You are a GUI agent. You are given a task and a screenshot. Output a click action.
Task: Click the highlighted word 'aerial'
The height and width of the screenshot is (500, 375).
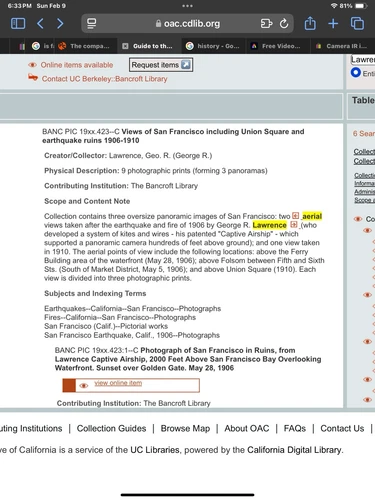coord(312,216)
